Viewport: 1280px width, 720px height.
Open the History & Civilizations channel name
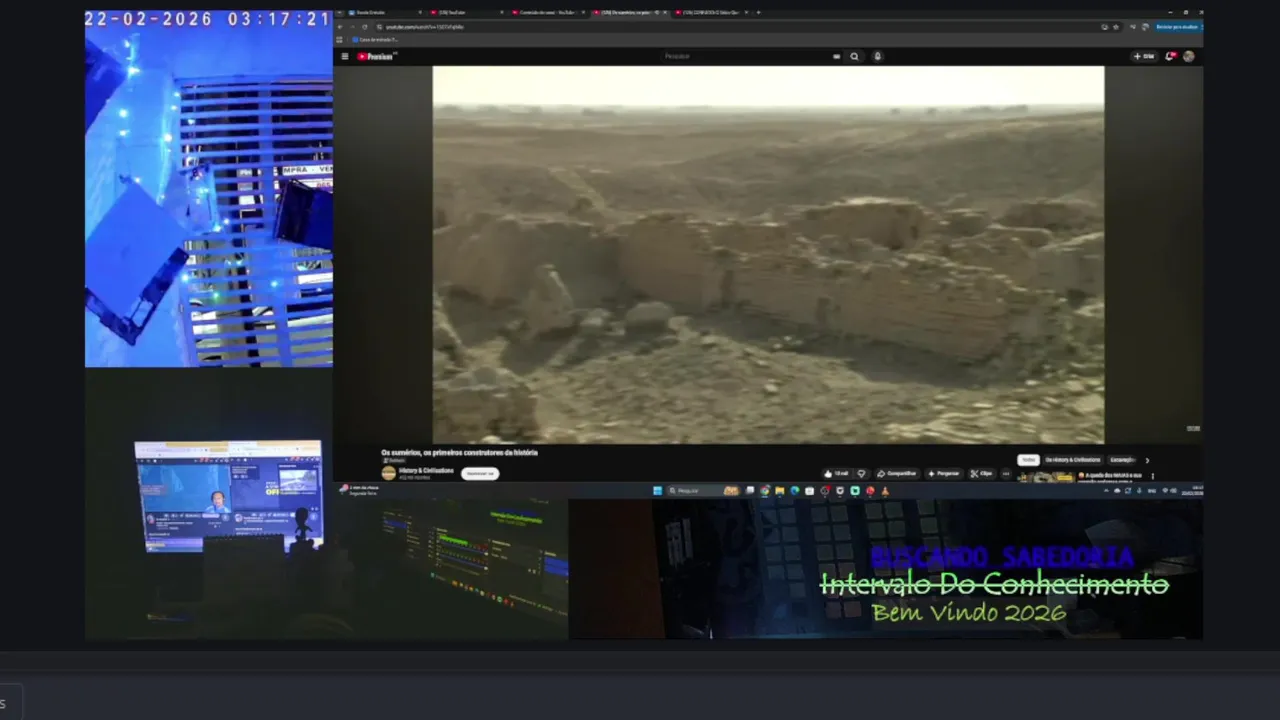(x=426, y=470)
